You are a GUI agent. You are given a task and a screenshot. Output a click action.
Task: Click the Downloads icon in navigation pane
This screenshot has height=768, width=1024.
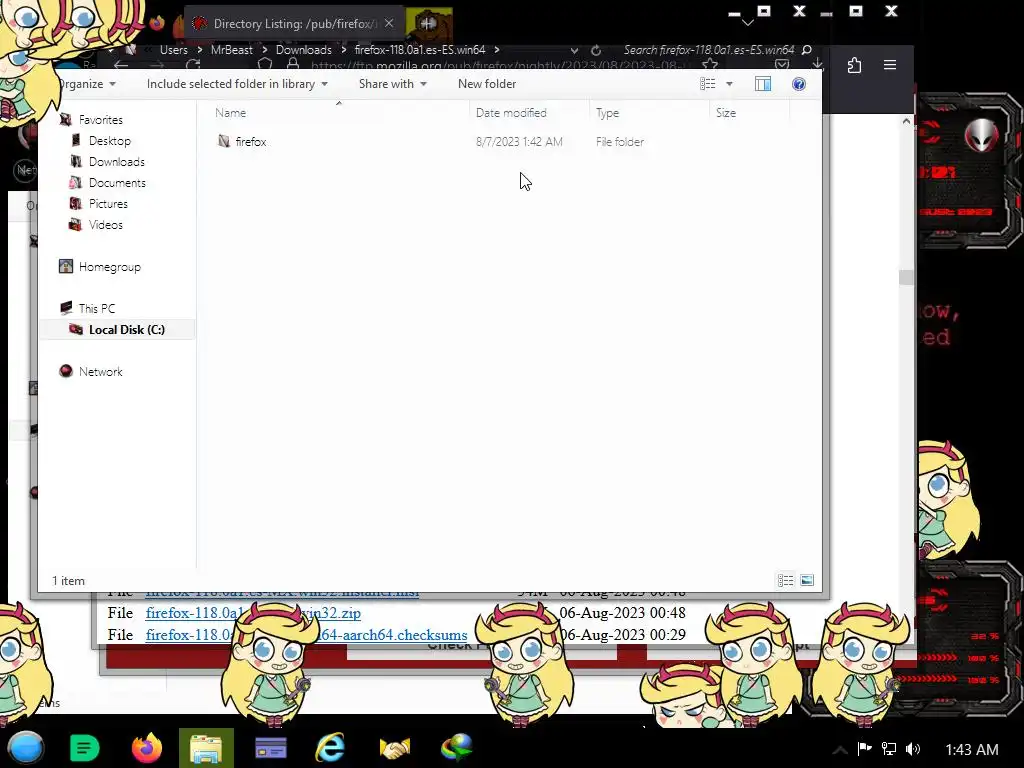coord(76,161)
